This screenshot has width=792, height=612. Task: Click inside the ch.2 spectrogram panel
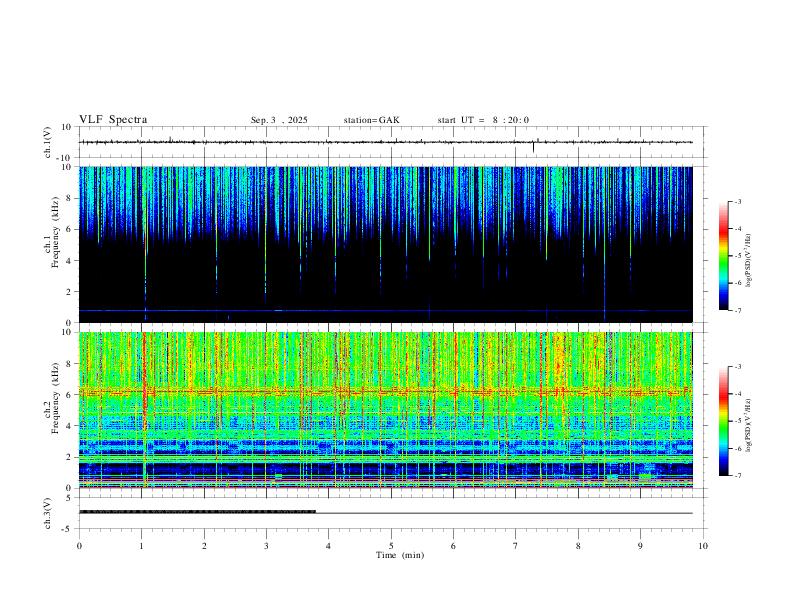tap(386, 410)
